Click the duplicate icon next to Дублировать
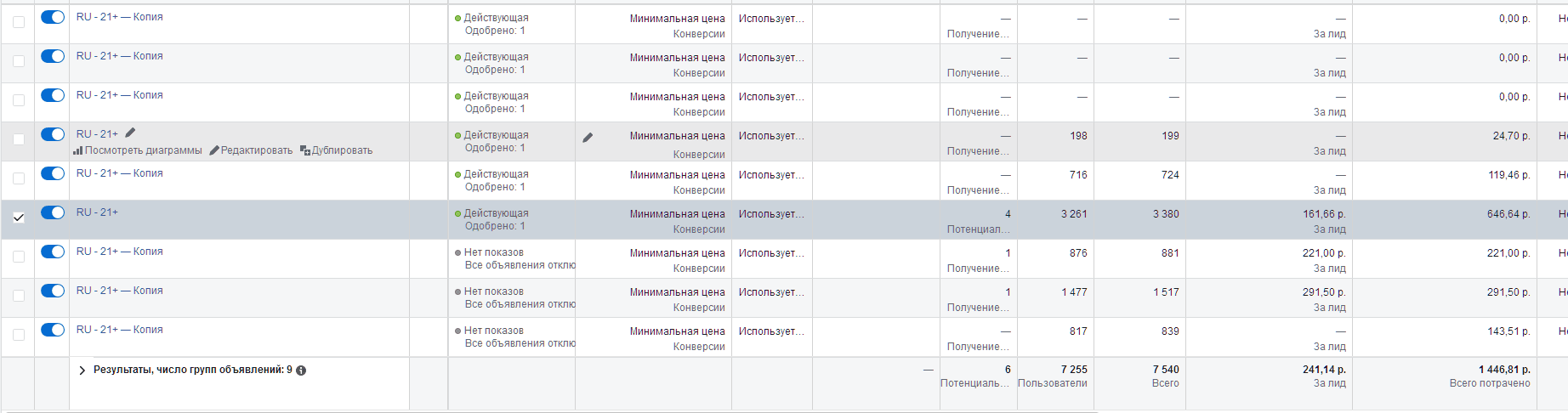1568x413 pixels. (x=305, y=150)
